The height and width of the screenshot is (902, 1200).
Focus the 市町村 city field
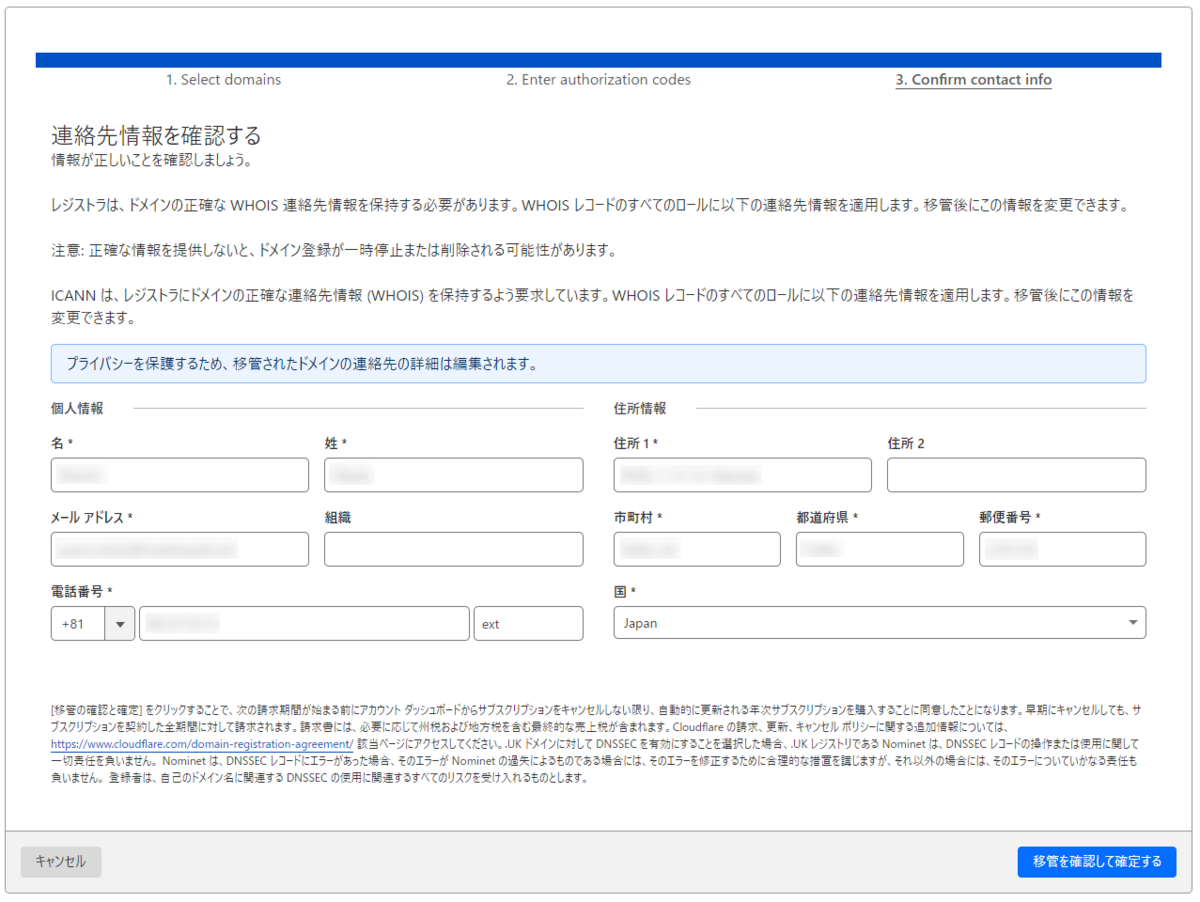(697, 549)
